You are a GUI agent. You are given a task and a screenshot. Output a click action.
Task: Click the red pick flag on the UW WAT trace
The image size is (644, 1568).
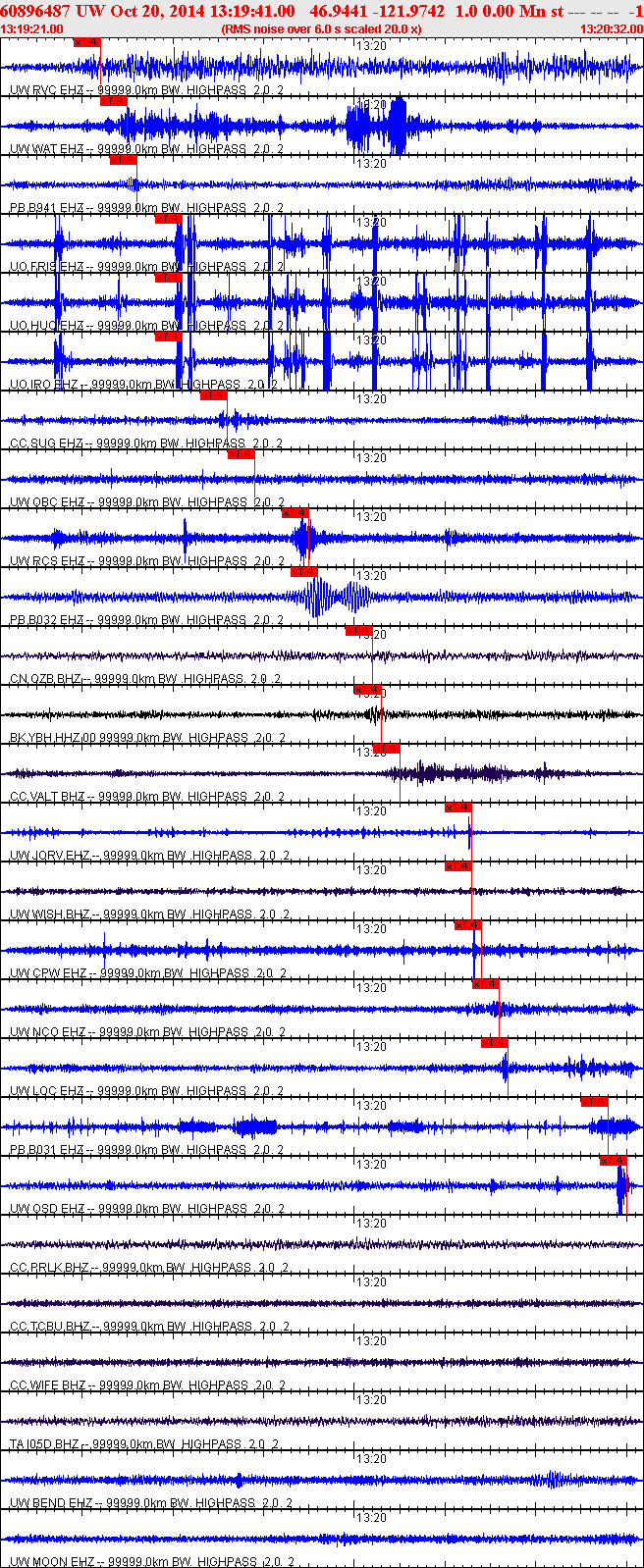pos(114,101)
